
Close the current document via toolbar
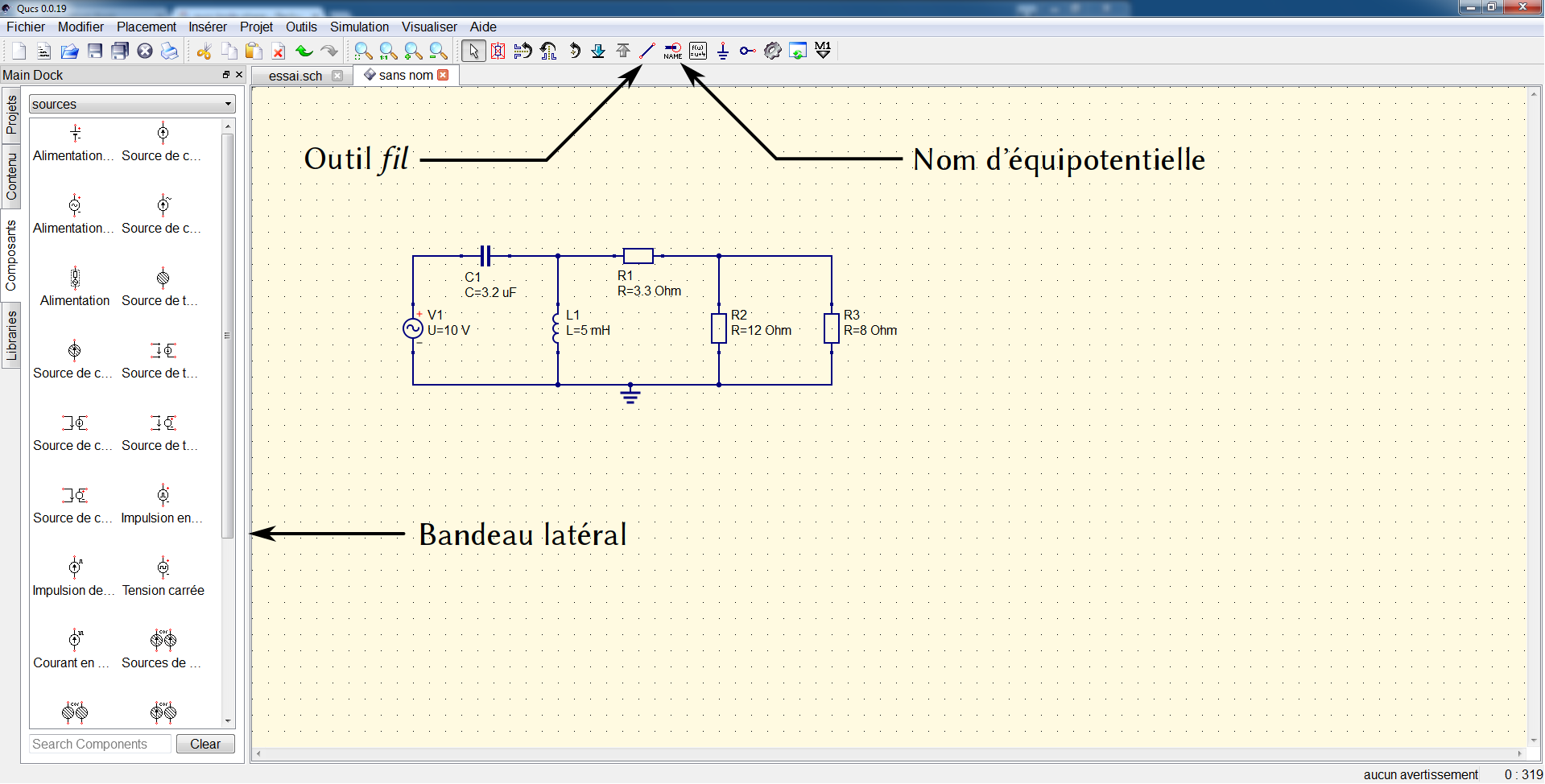point(145,52)
